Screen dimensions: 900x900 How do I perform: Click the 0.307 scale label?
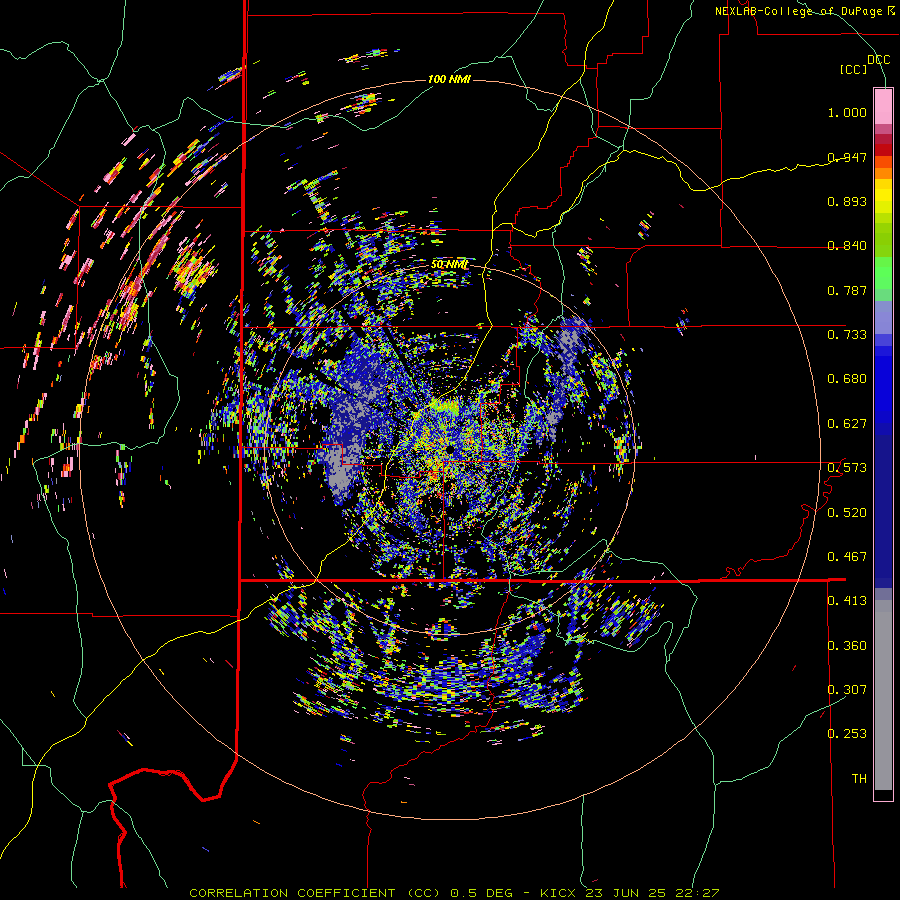[847, 690]
